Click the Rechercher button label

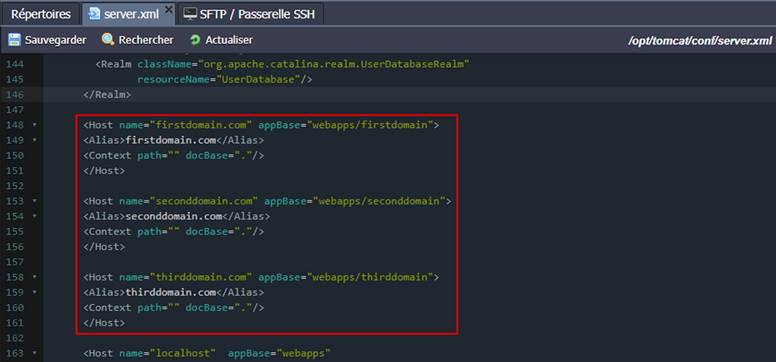pyautogui.click(x=146, y=40)
